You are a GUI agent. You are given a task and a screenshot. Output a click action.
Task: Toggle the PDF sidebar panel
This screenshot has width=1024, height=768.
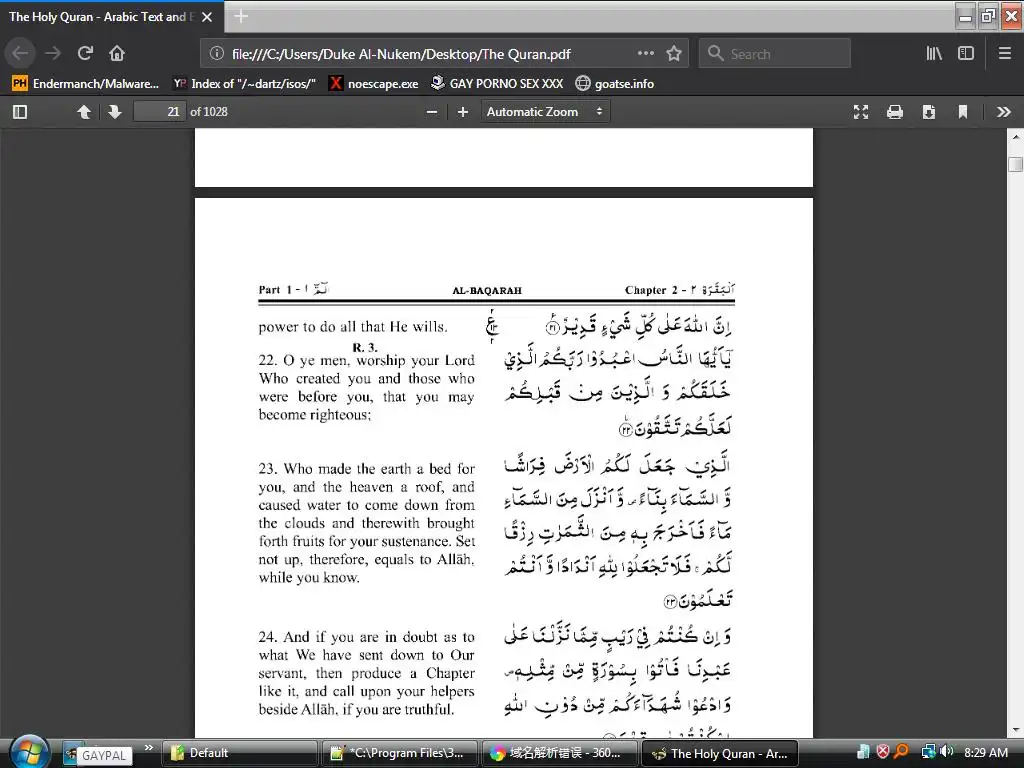point(20,112)
